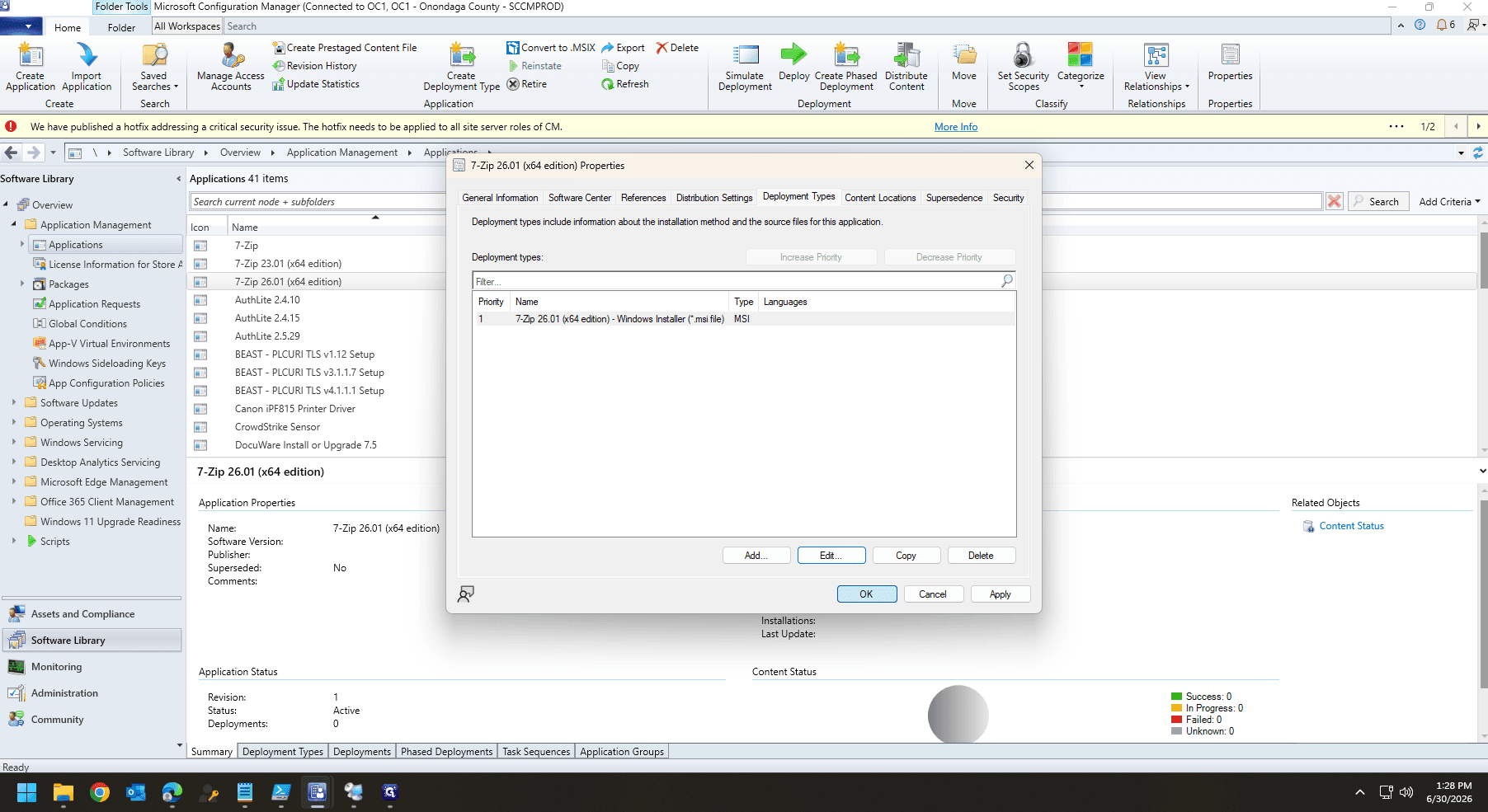Switch to Deployment Types bottom tab

(x=283, y=752)
